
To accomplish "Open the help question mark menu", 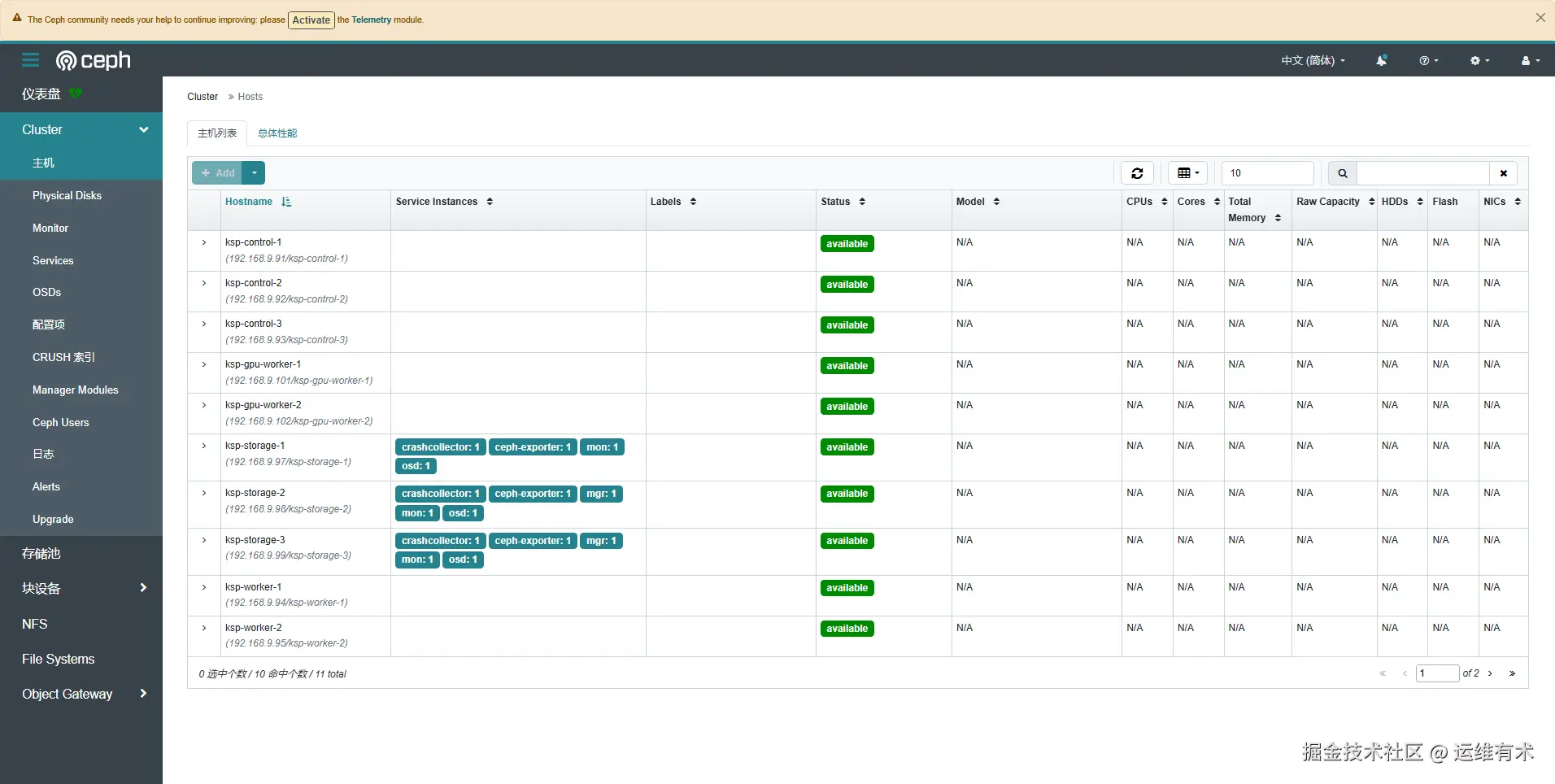I will click(x=1429, y=61).
